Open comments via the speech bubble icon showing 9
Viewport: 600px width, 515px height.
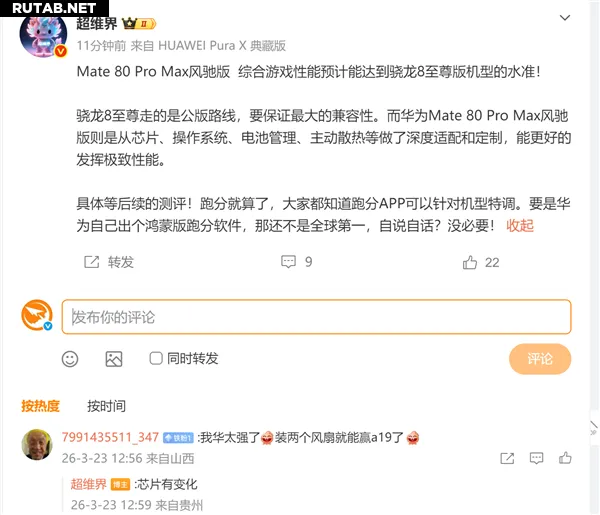289,262
